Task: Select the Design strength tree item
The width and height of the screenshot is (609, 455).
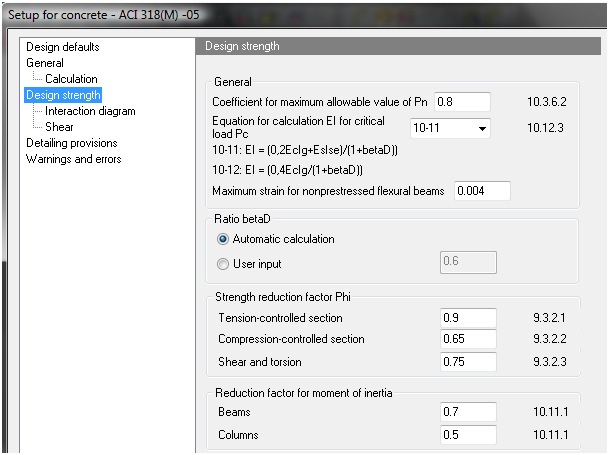Action: 63,95
